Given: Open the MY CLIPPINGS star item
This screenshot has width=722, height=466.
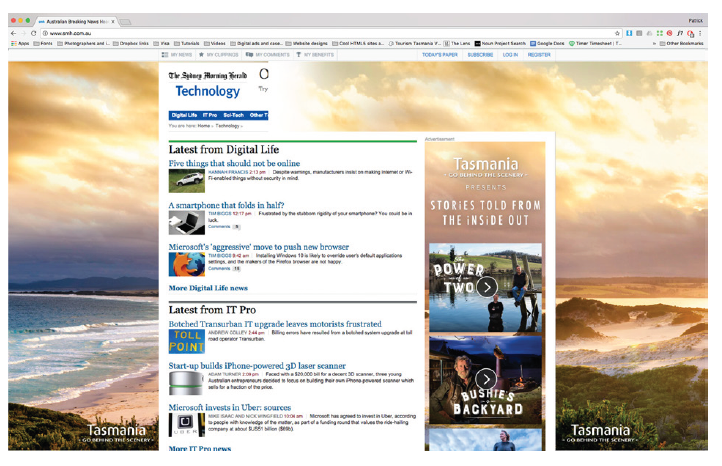Looking at the screenshot, I should (218, 54).
